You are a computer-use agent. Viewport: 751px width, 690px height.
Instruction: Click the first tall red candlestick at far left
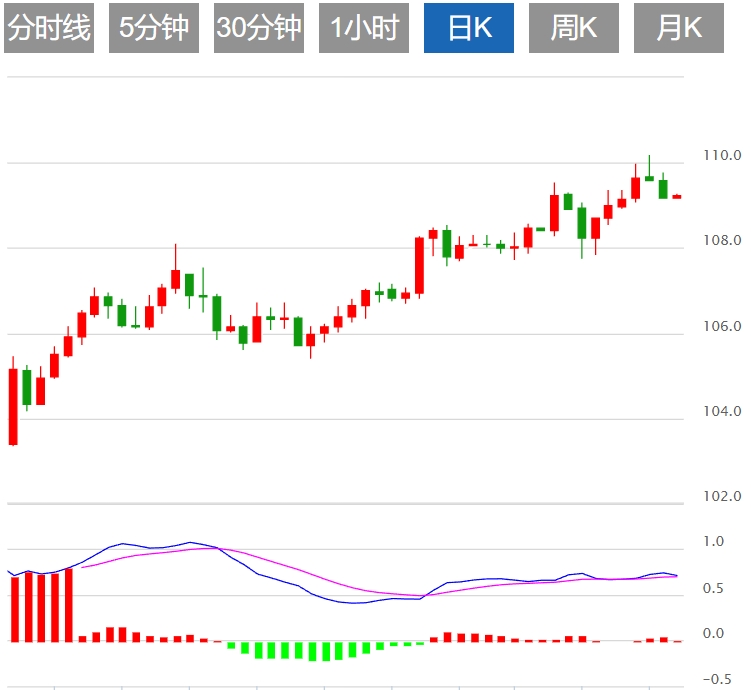[x=13, y=406]
